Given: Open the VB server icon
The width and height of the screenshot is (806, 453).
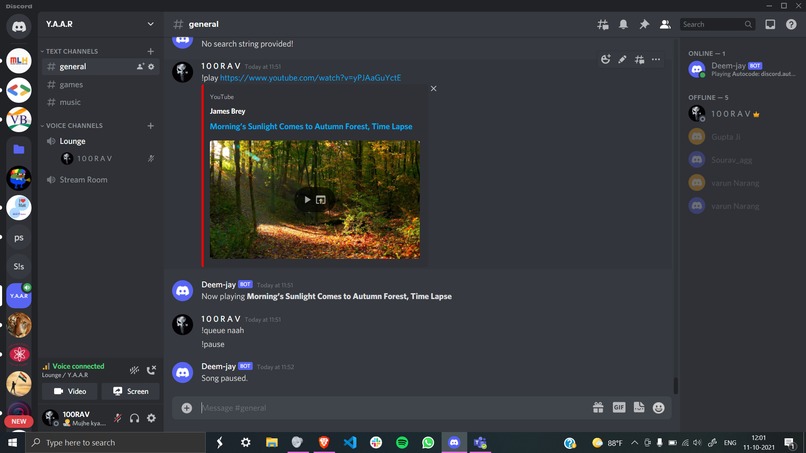Looking at the screenshot, I should coord(19,119).
